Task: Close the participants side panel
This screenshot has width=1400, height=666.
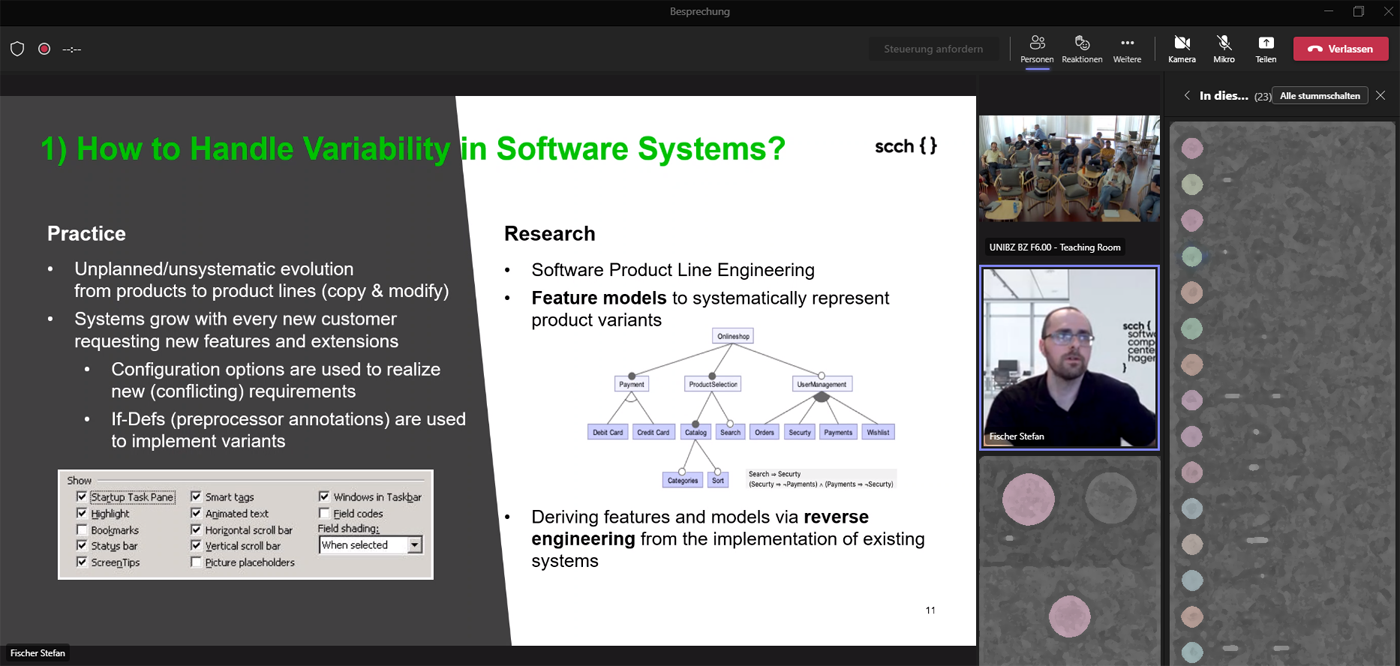Action: coord(1380,96)
